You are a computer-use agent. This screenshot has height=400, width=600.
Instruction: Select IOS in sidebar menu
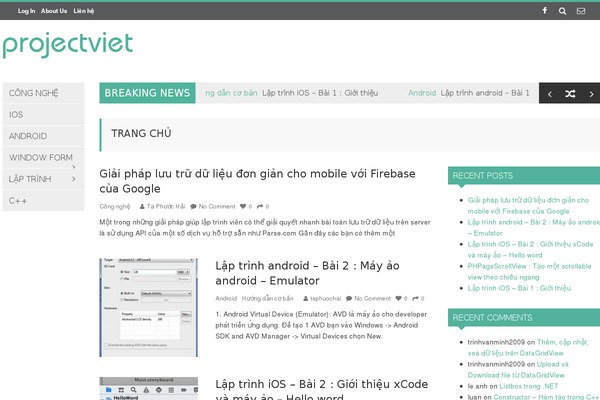43,114
